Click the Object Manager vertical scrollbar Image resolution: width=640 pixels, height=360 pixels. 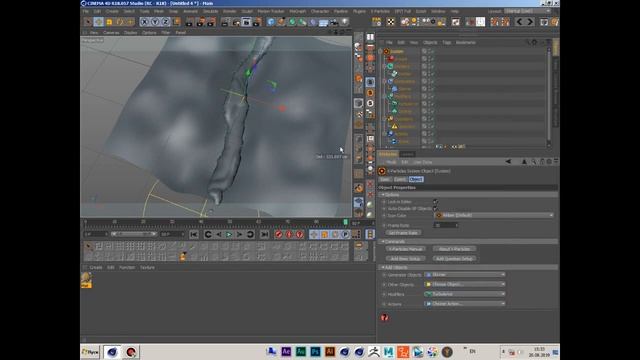[549, 96]
